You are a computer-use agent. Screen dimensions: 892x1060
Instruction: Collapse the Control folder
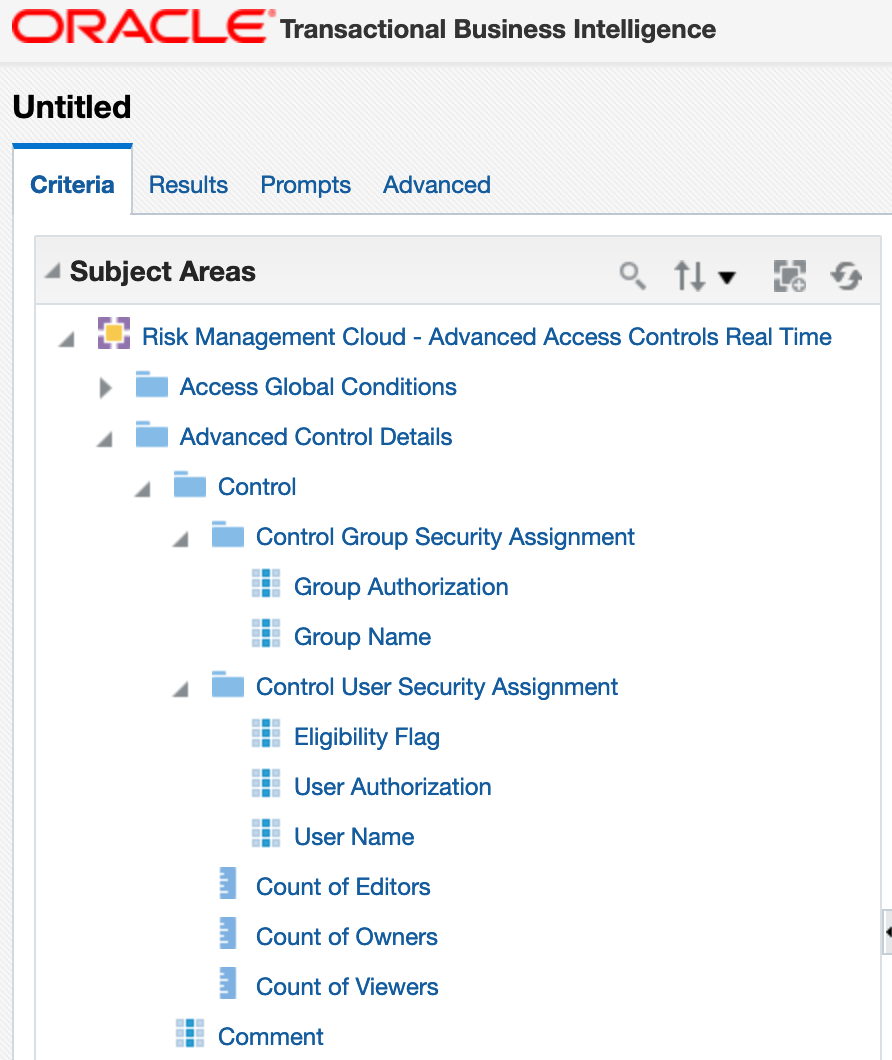pyautogui.click(x=142, y=489)
